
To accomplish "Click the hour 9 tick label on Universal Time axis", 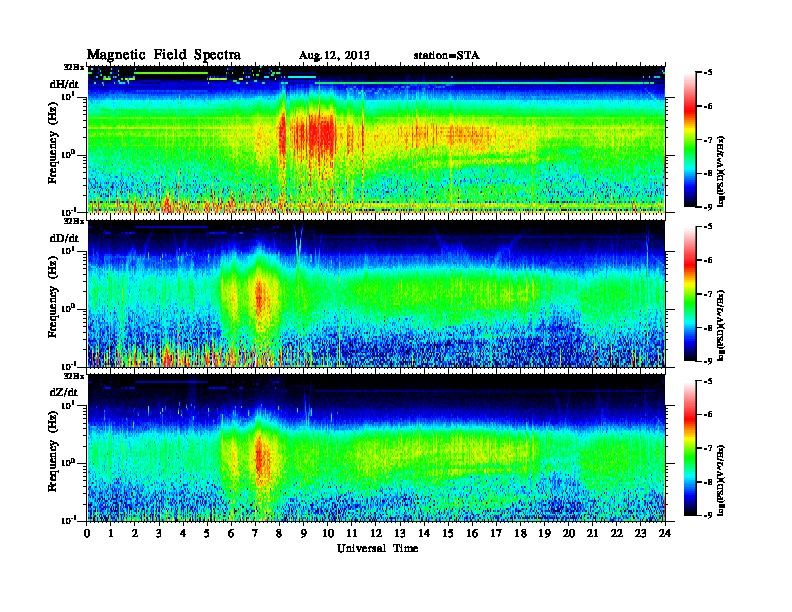I will [x=304, y=533].
